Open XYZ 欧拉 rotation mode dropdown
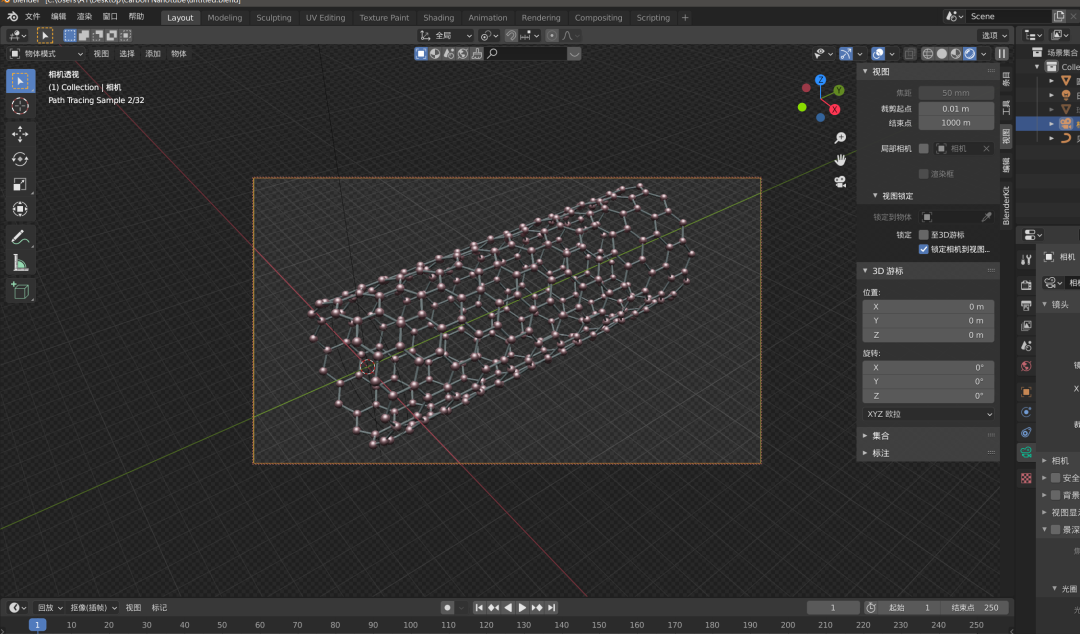 (x=928, y=414)
